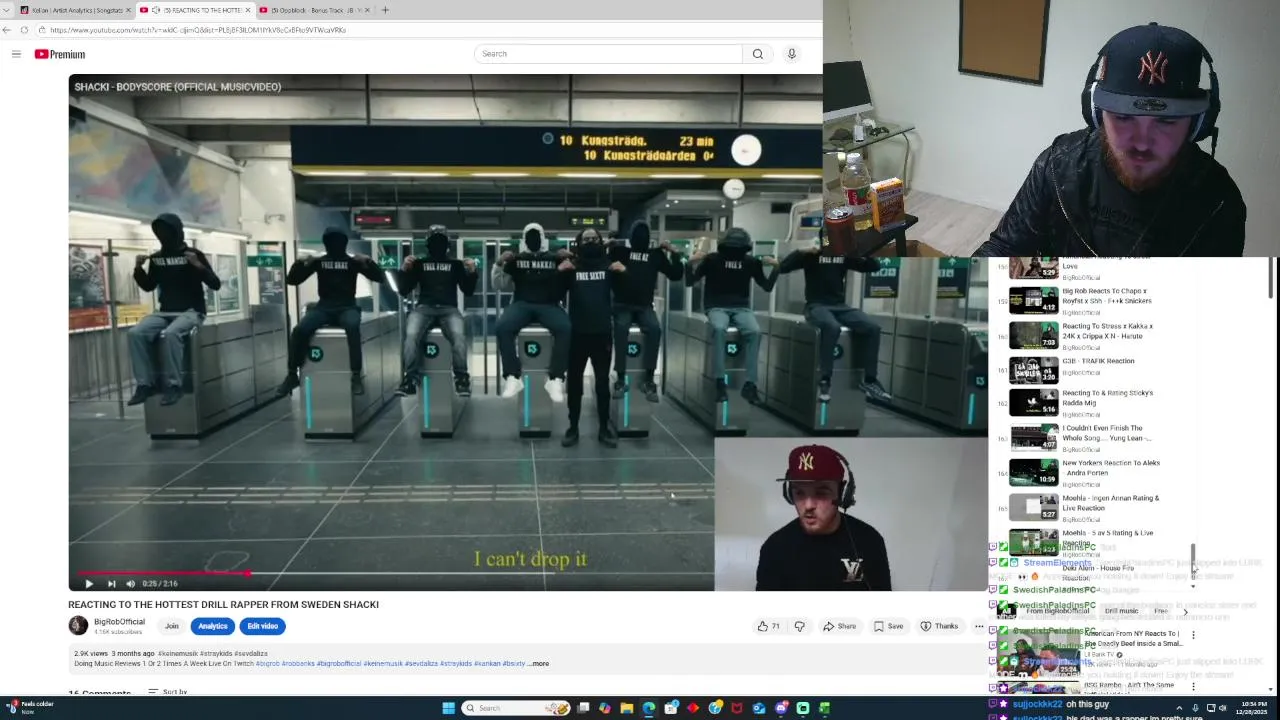Play the video with the play button
The height and width of the screenshot is (720, 1280).
[x=89, y=584]
